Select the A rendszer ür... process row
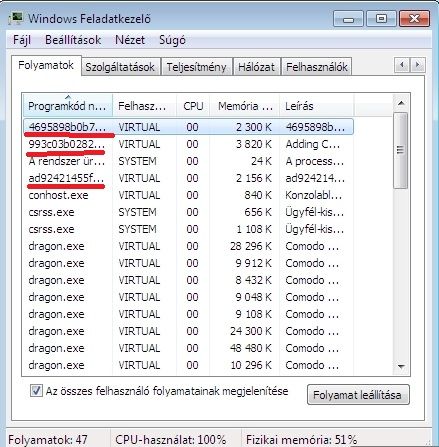Screen dimensions: 439x447 click(188, 161)
